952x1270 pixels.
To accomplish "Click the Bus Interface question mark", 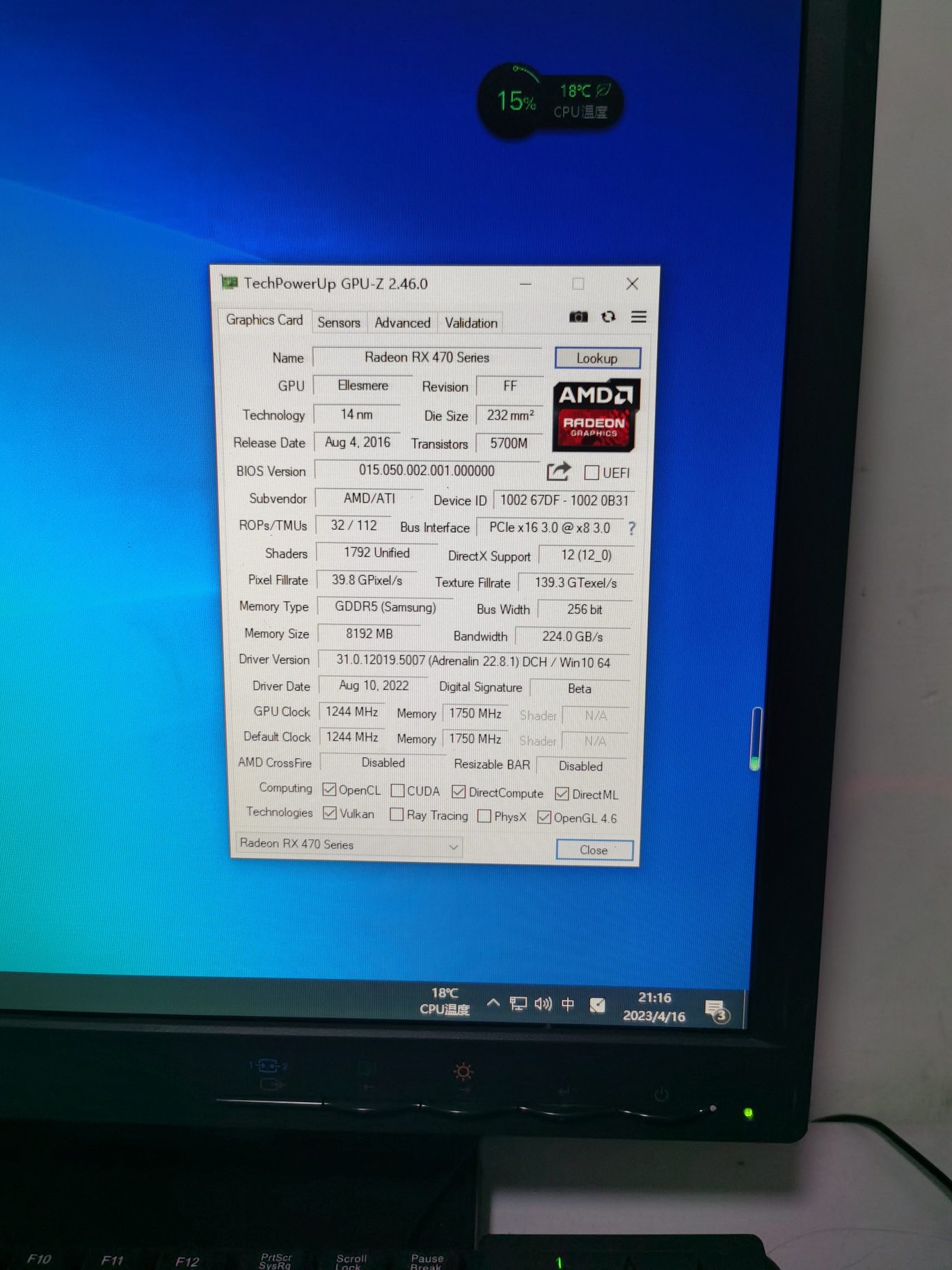I will (x=632, y=528).
